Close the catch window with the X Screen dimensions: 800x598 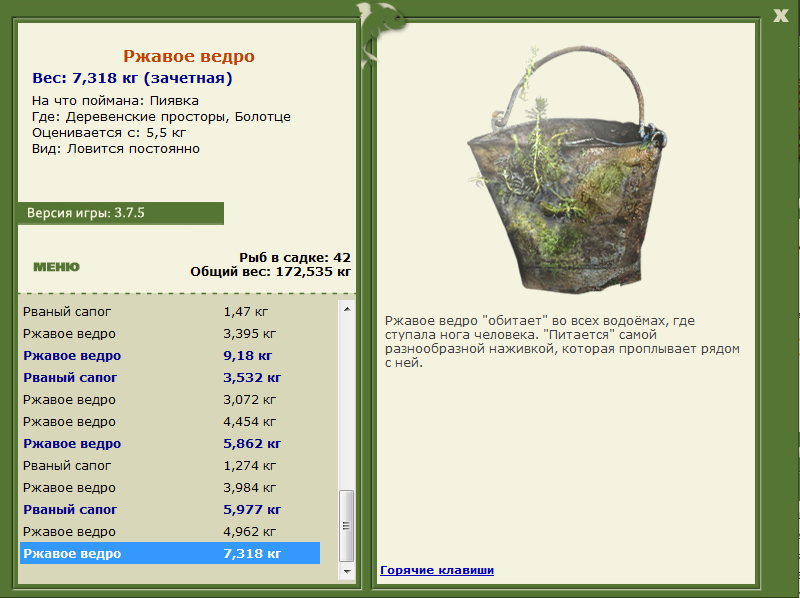click(x=781, y=15)
